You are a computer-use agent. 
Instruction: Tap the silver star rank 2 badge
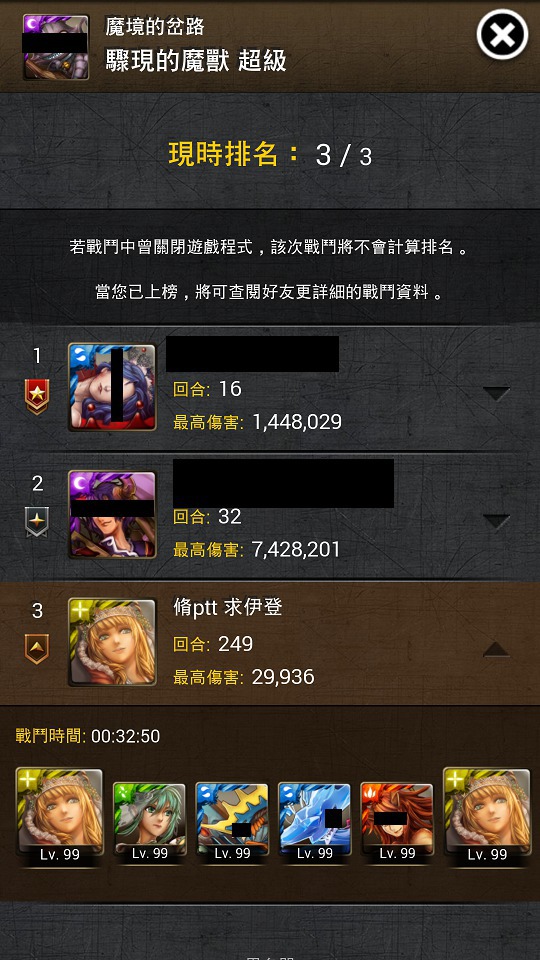click(x=37, y=522)
